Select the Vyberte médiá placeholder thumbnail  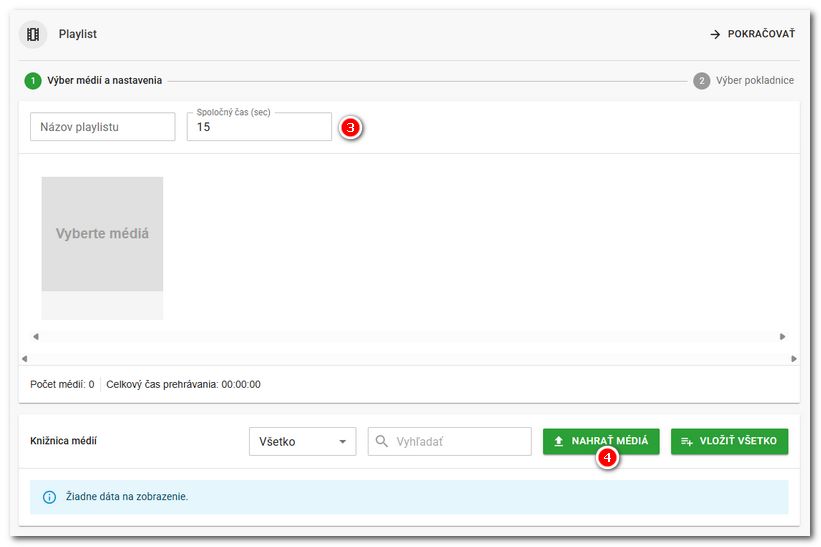click(x=102, y=234)
